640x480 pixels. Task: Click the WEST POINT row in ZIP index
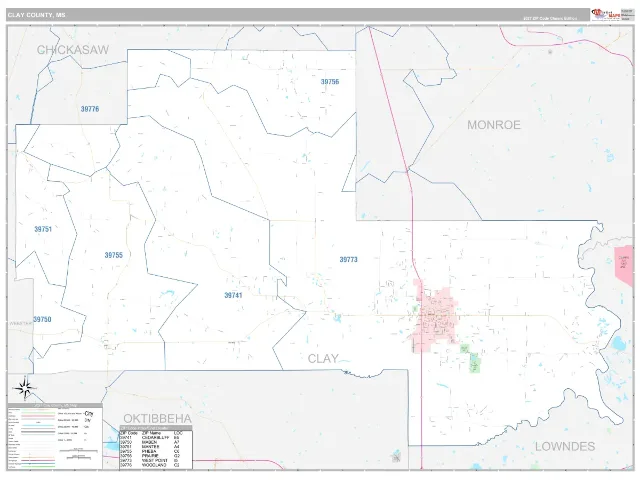(x=156, y=460)
